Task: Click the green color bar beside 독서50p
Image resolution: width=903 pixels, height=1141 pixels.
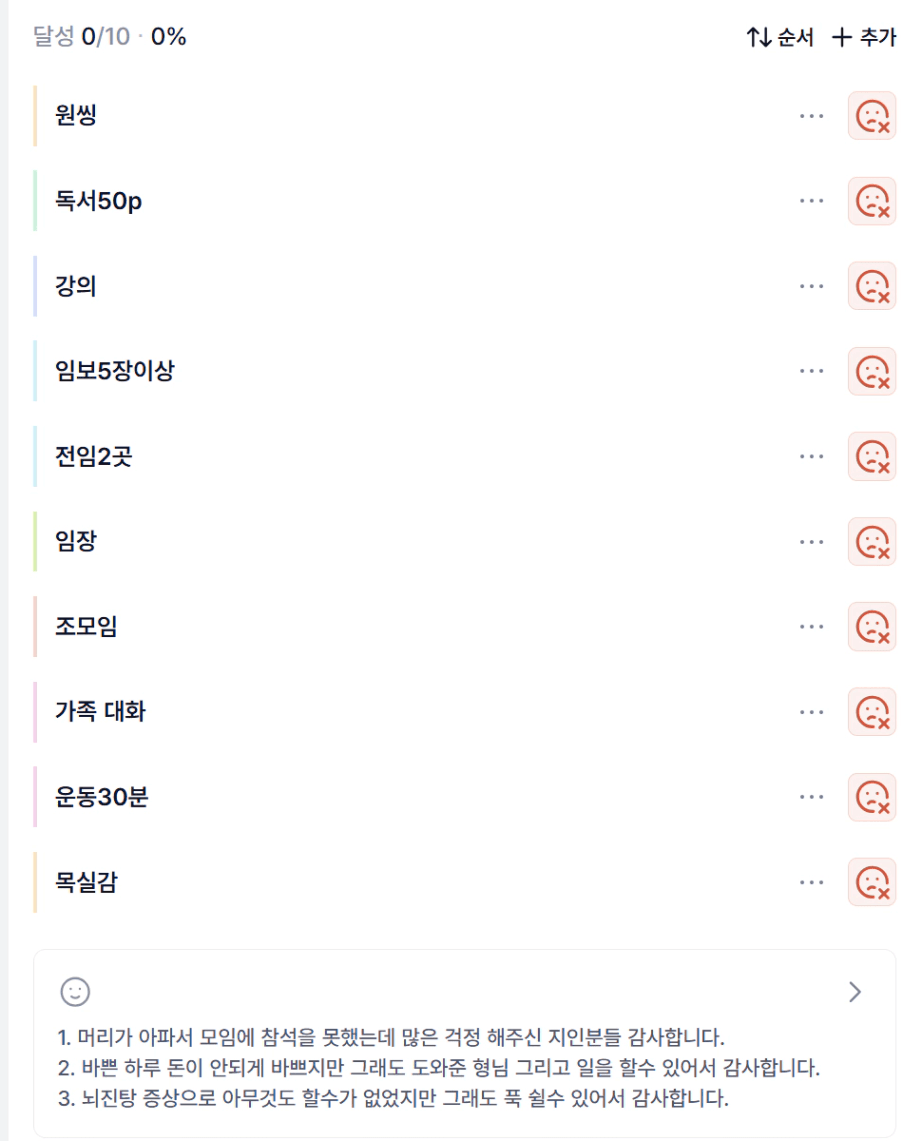Action: 35,201
